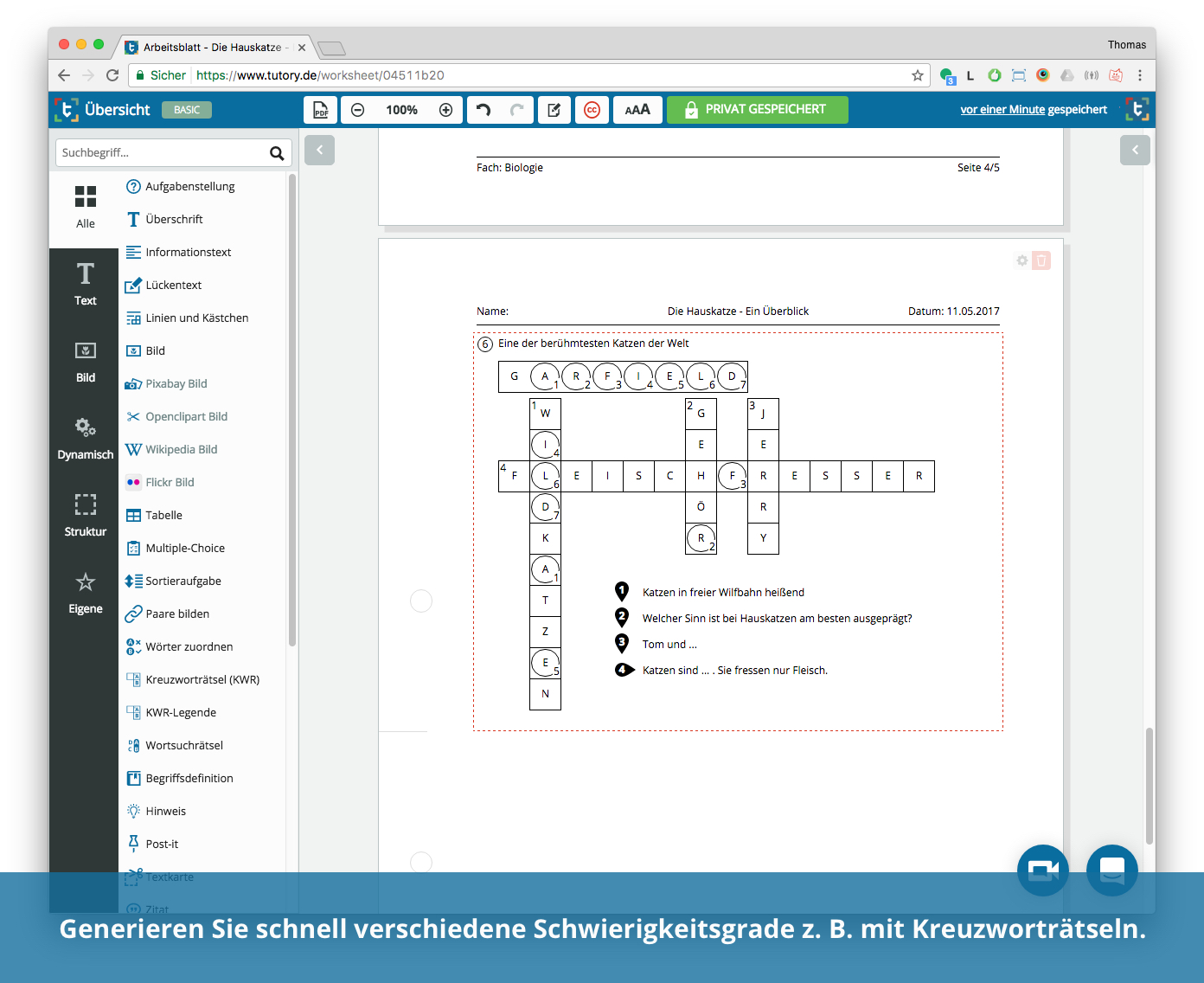Redo the last undone change

point(516,110)
